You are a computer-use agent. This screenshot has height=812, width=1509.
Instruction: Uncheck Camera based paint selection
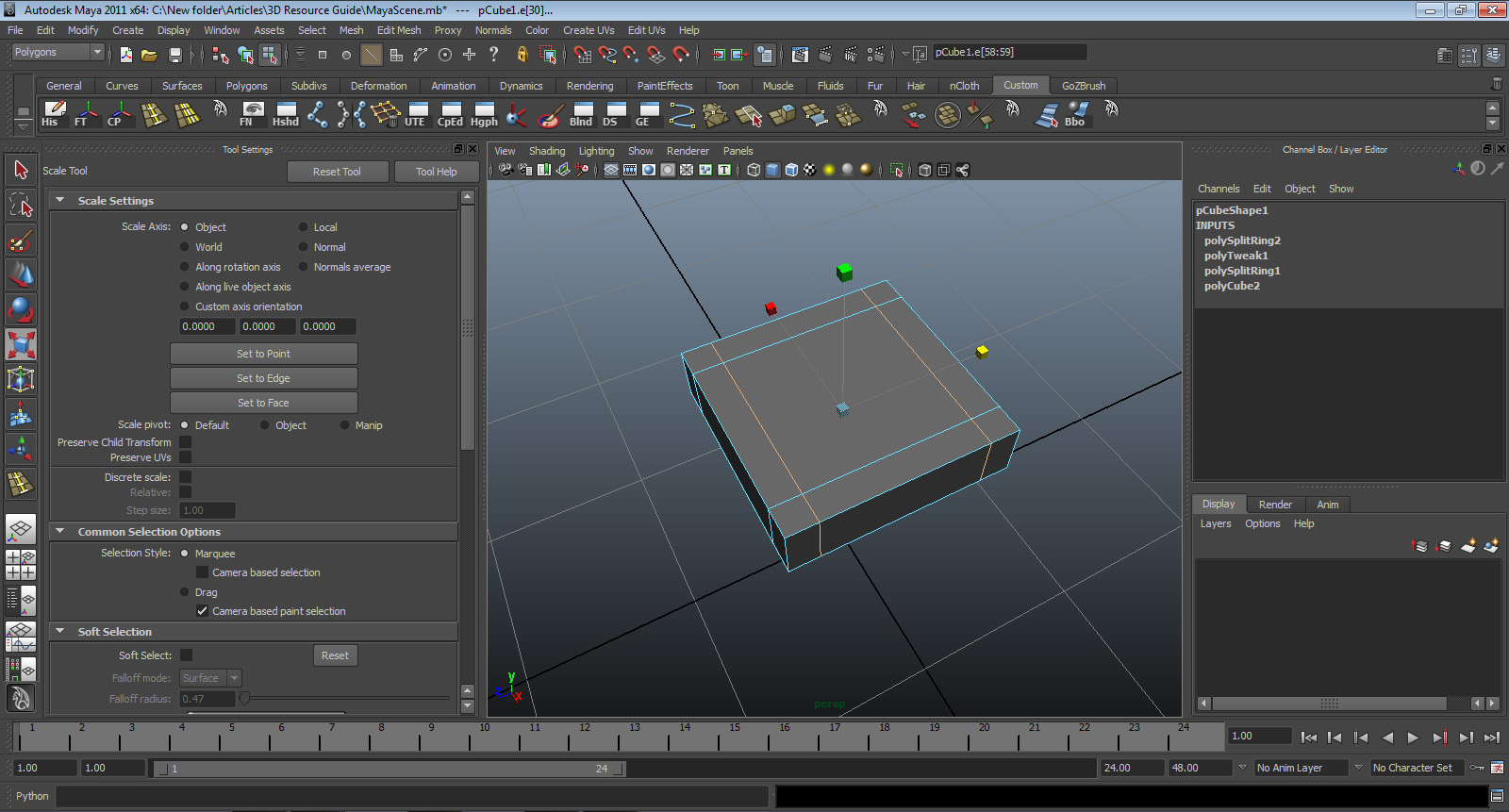(x=202, y=611)
